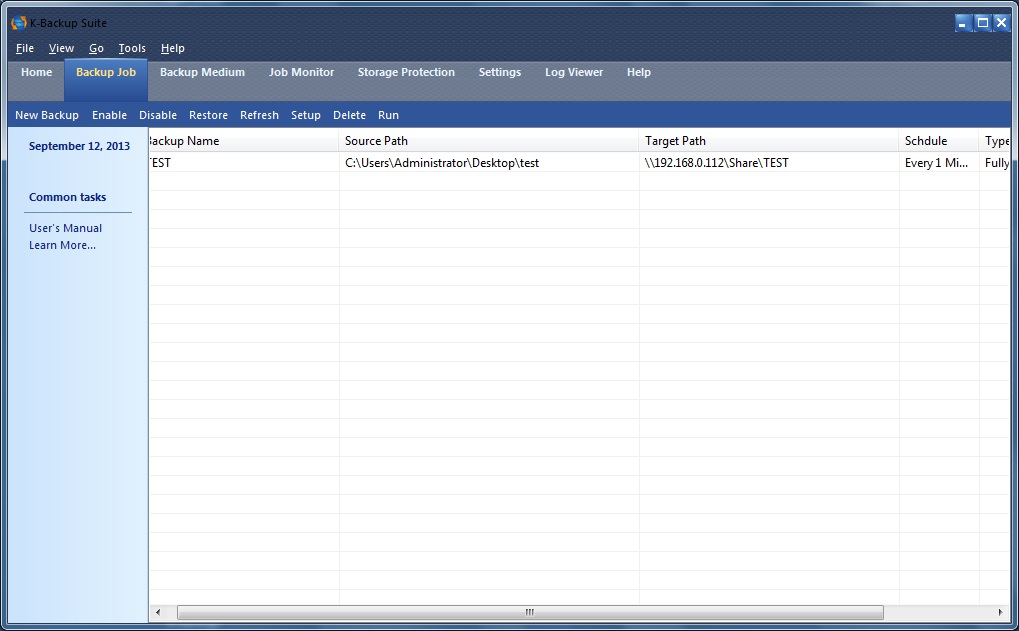Open the Tools menu

pyautogui.click(x=132, y=48)
